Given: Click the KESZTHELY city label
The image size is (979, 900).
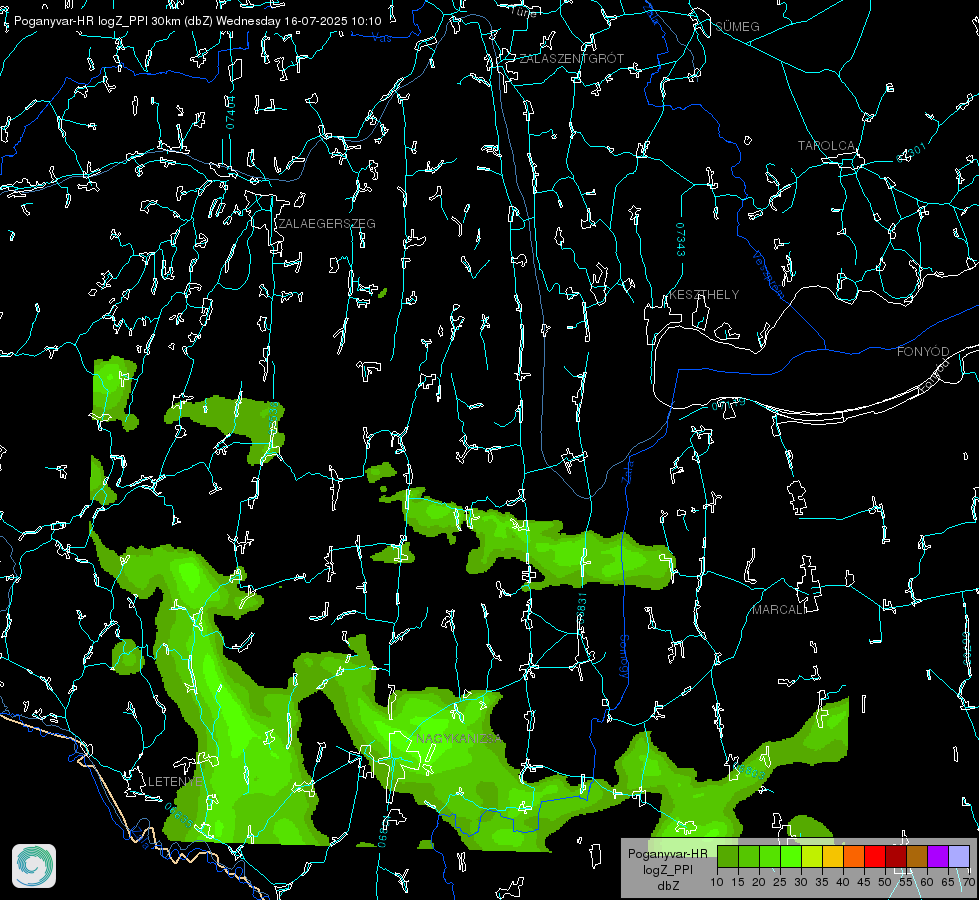Looking at the screenshot, I should (704, 295).
